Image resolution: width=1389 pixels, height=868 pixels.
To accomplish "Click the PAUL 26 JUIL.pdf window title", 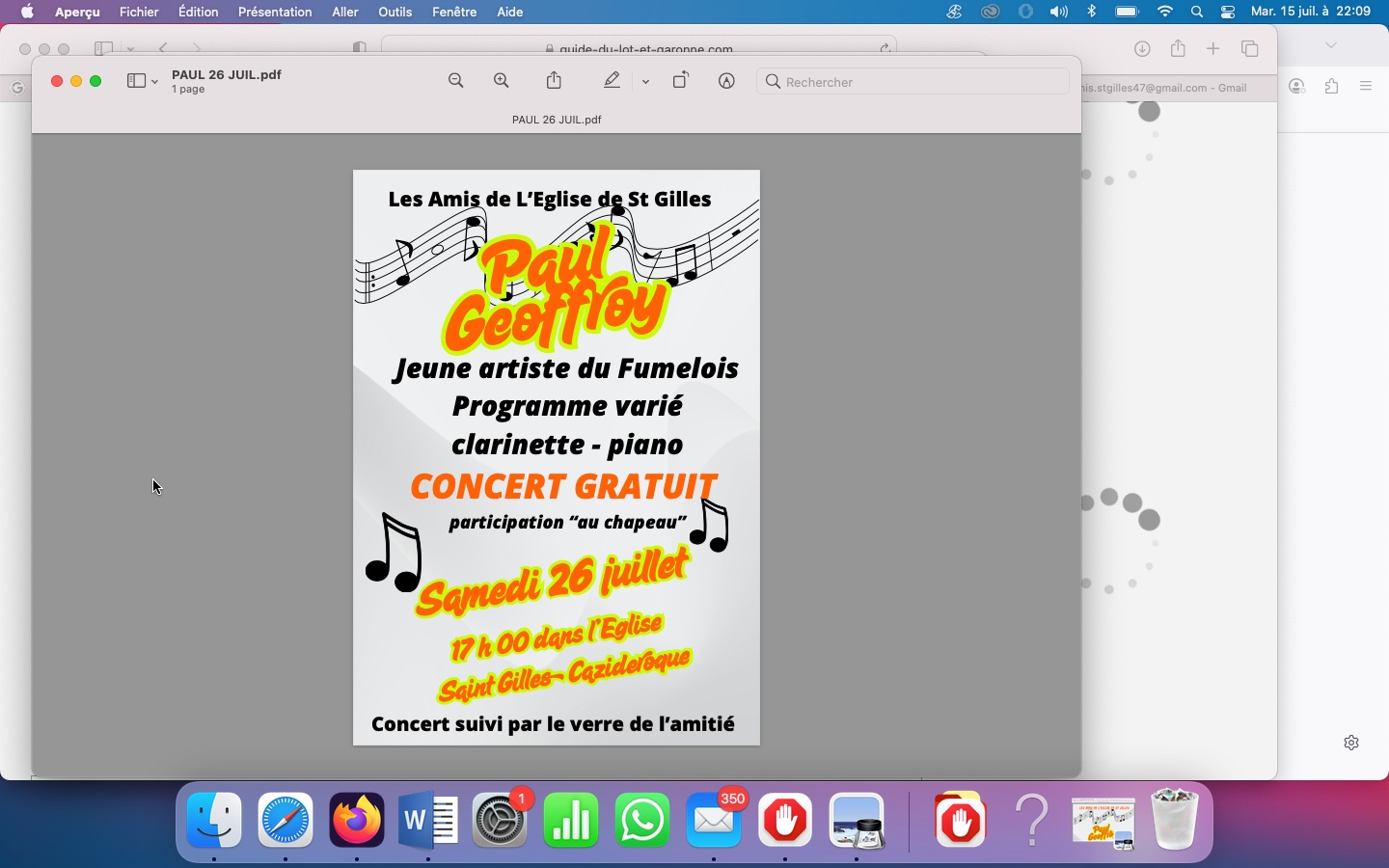I will 227,75.
